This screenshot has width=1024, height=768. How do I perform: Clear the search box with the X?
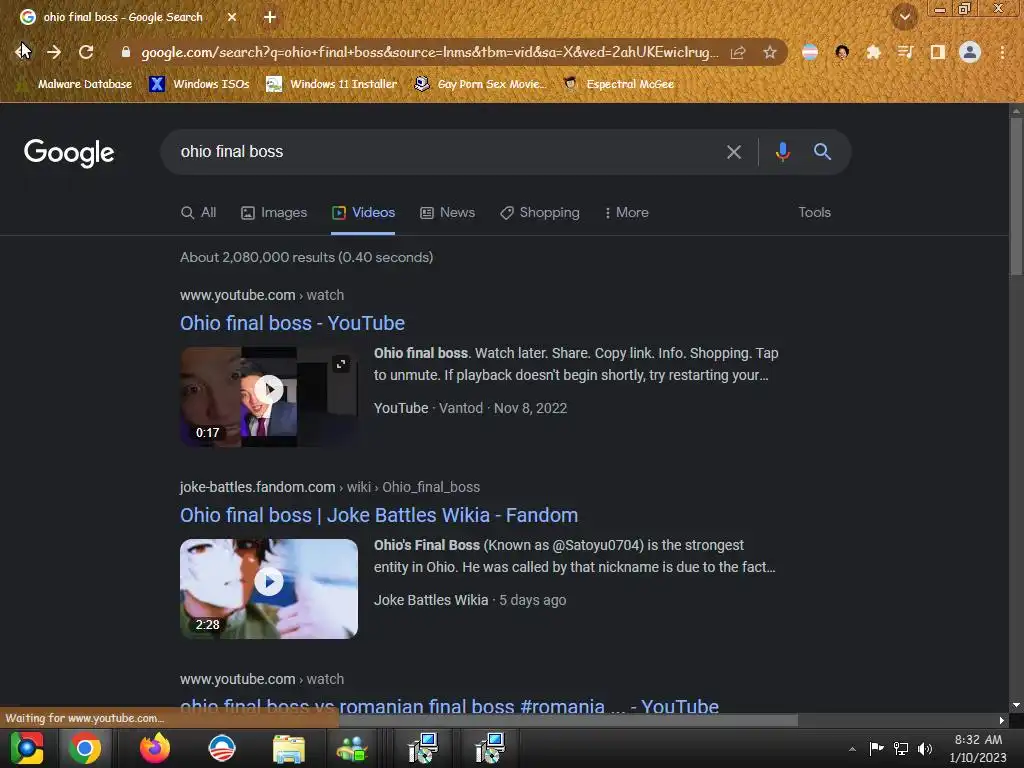tap(733, 152)
